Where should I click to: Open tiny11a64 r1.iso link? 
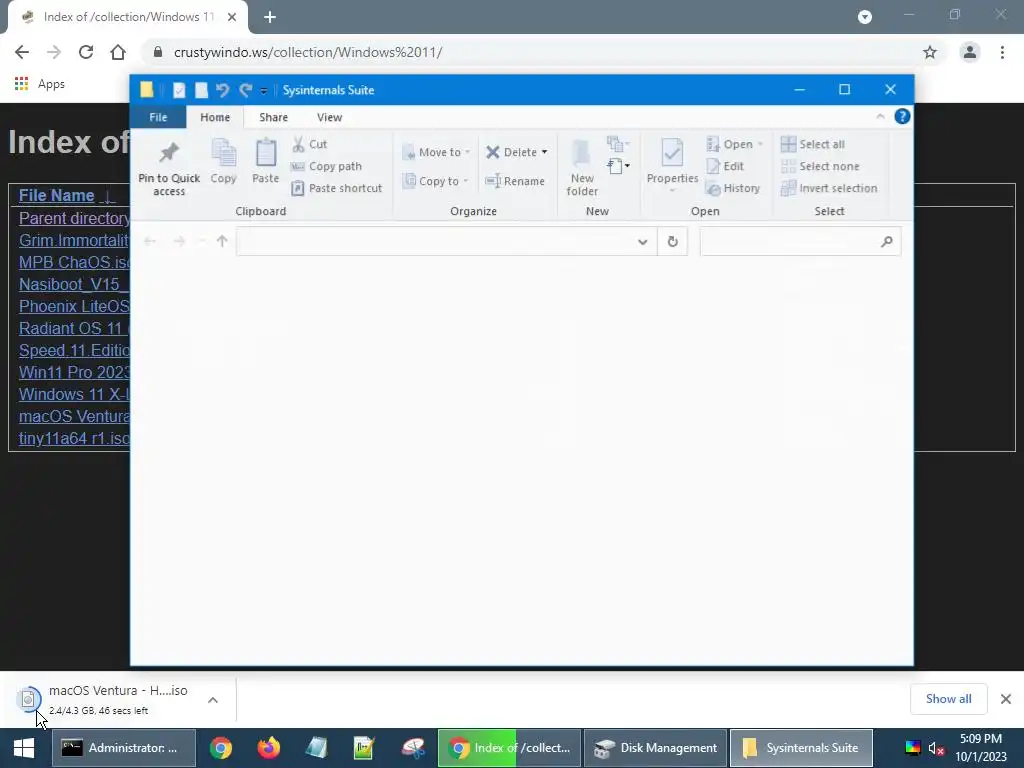click(x=74, y=438)
